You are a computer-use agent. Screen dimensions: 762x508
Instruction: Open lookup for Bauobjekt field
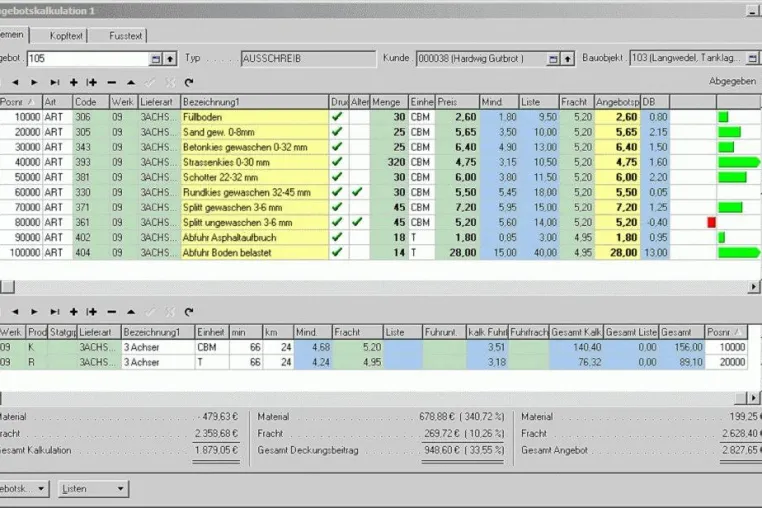[x=752, y=58]
